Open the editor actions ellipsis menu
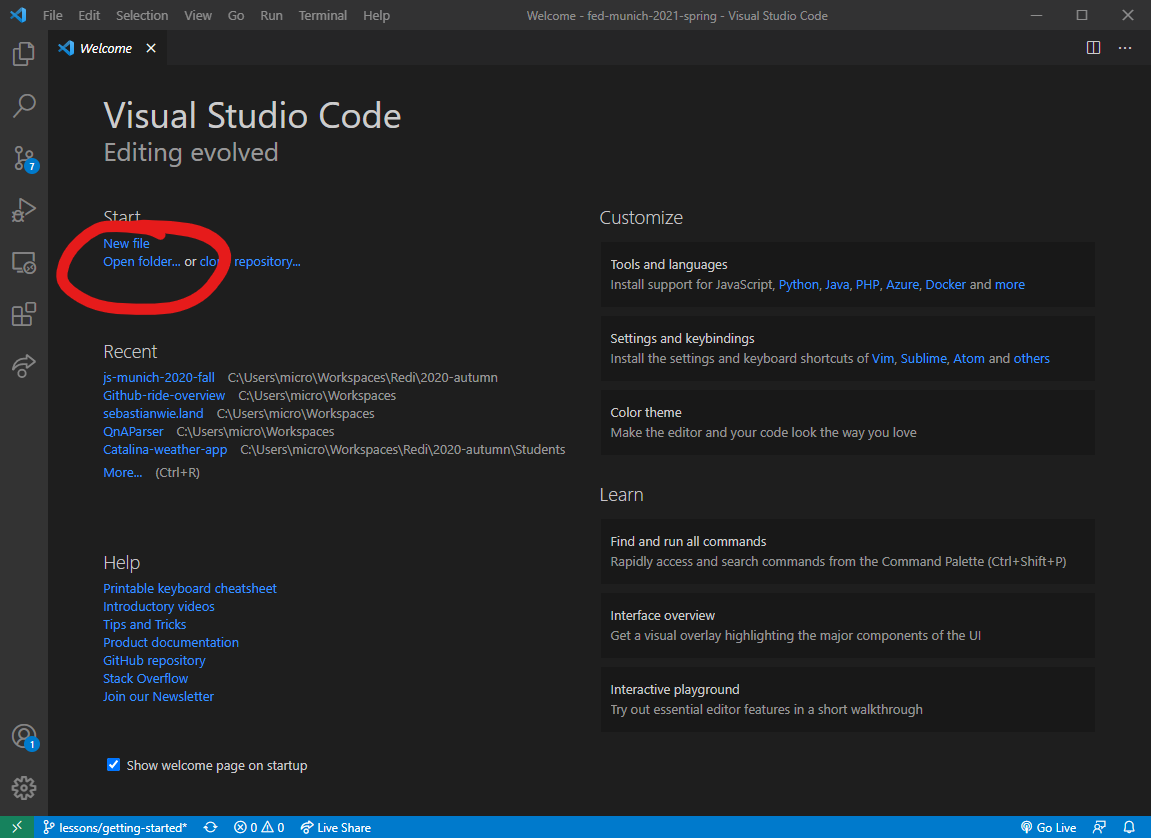The height and width of the screenshot is (838, 1151). click(1125, 47)
